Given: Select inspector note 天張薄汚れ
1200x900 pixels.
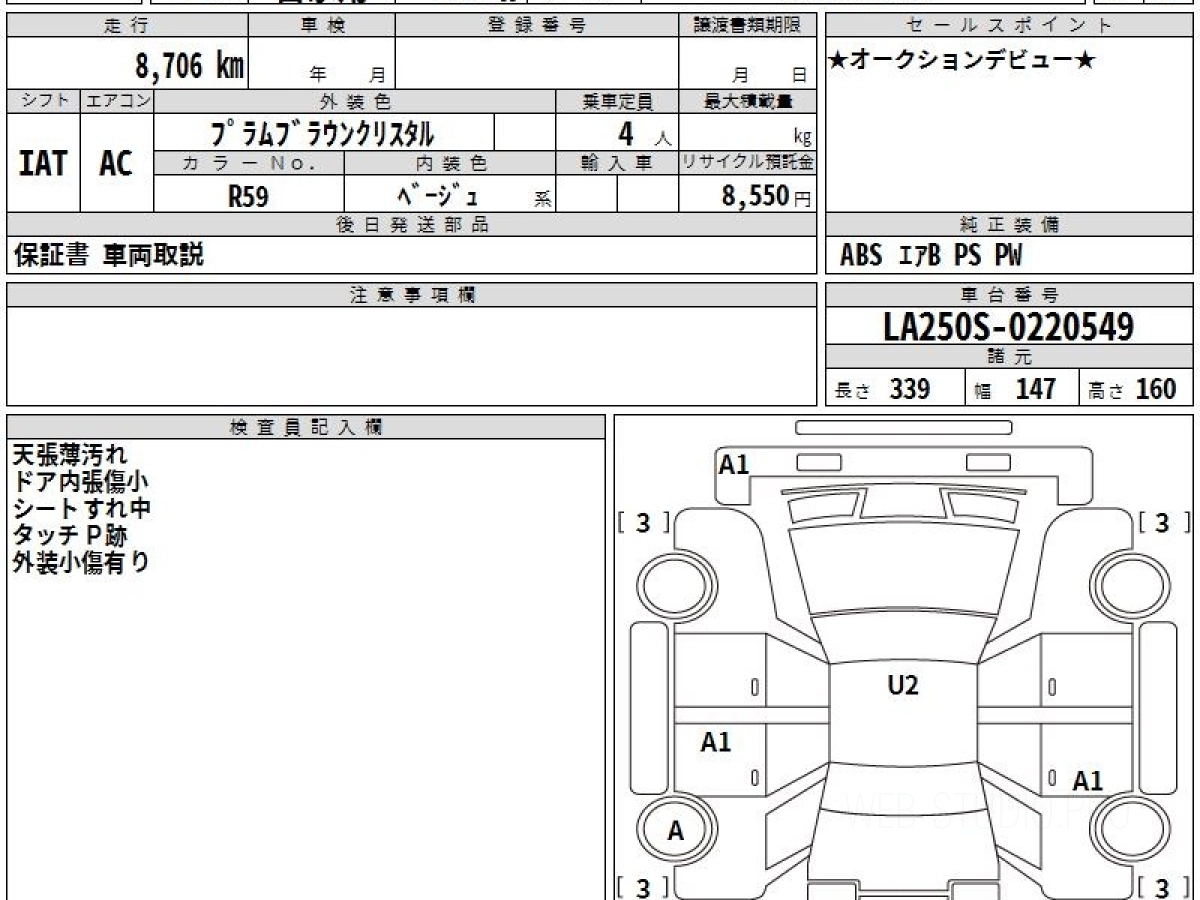Looking at the screenshot, I should click(x=70, y=456).
